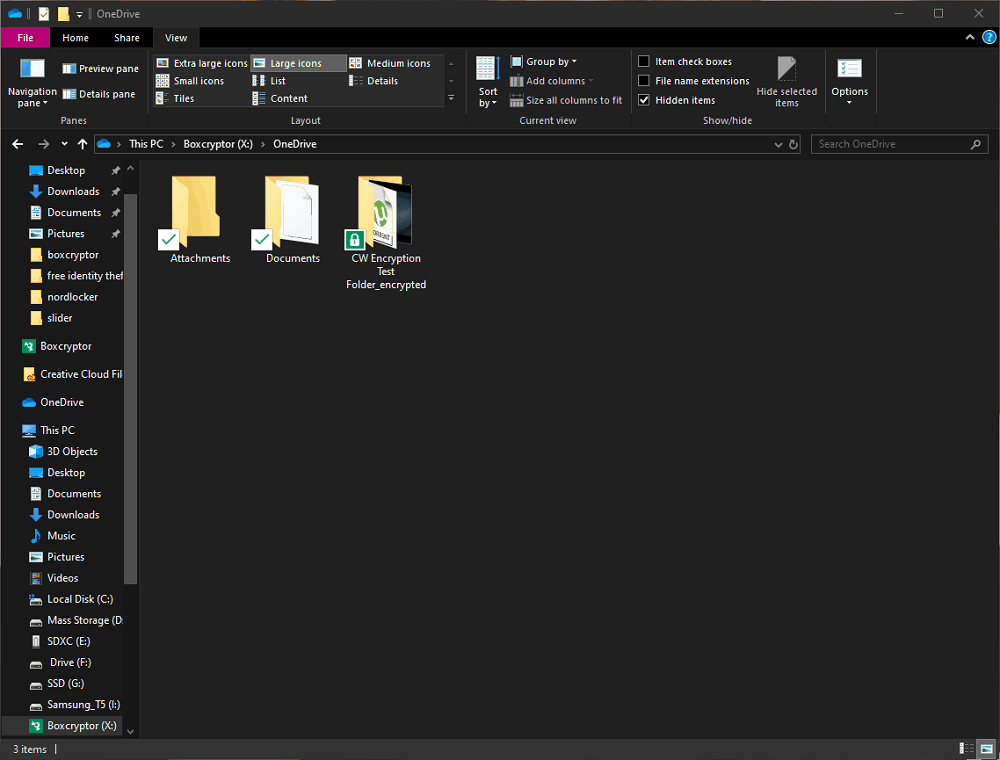Viewport: 1000px width, 760px height.
Task: Toggle the Details pane
Action: coord(99,94)
